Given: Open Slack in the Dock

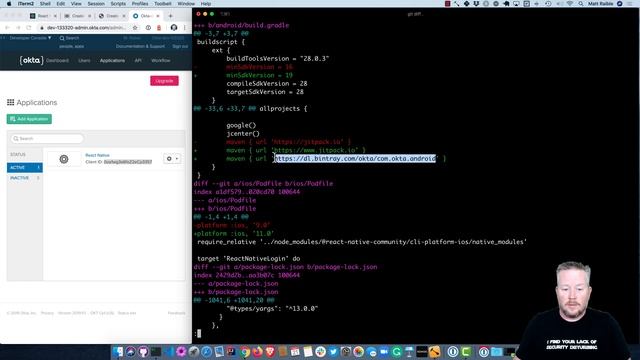Looking at the screenshot, I should click(320, 351).
